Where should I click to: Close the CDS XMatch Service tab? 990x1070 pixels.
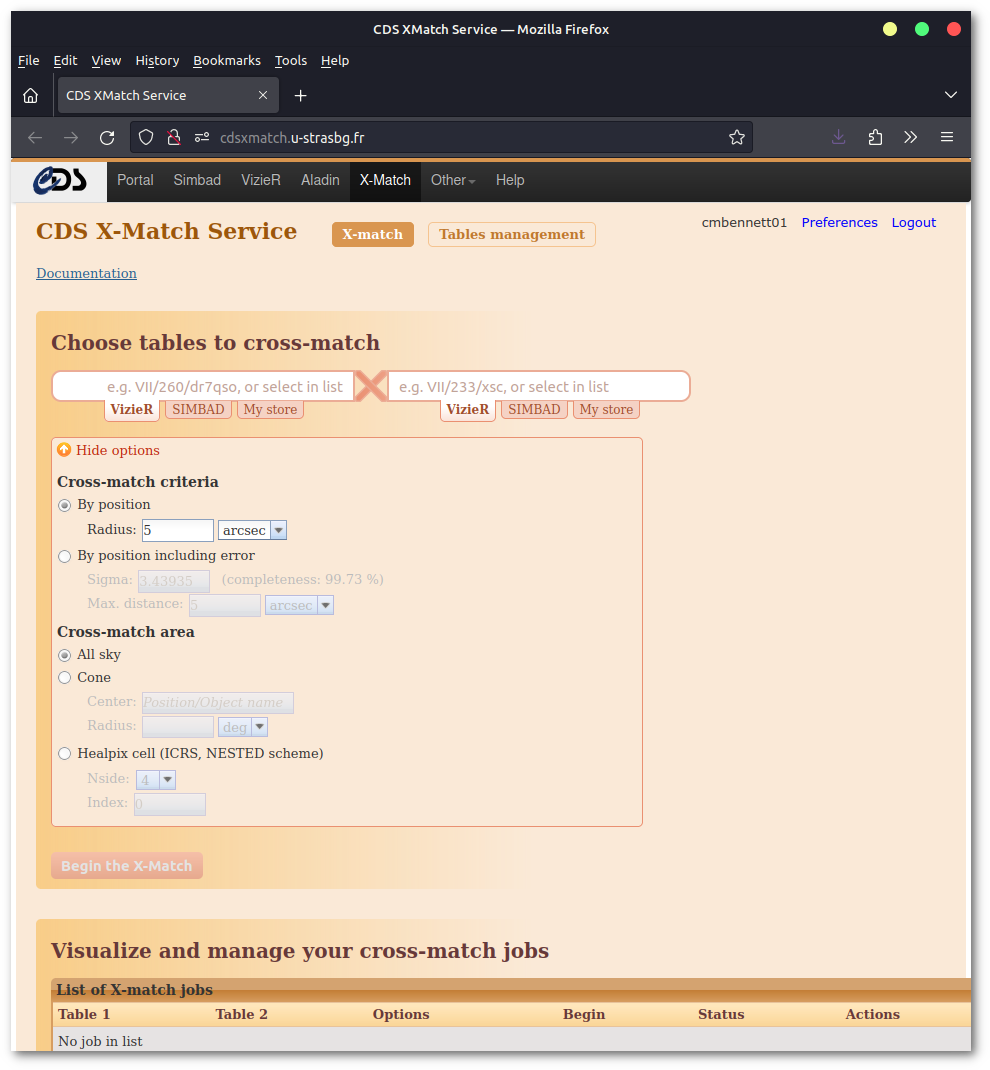pos(263,96)
